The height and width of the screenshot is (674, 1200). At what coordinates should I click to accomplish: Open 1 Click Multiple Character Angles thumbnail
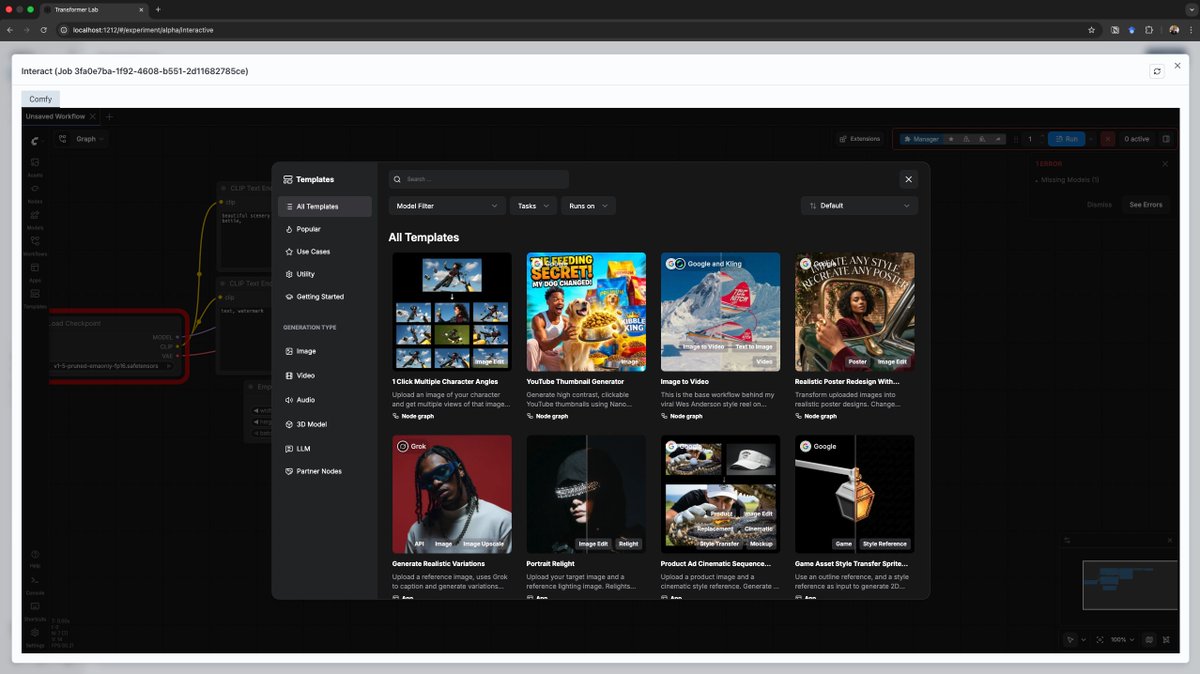(x=452, y=312)
